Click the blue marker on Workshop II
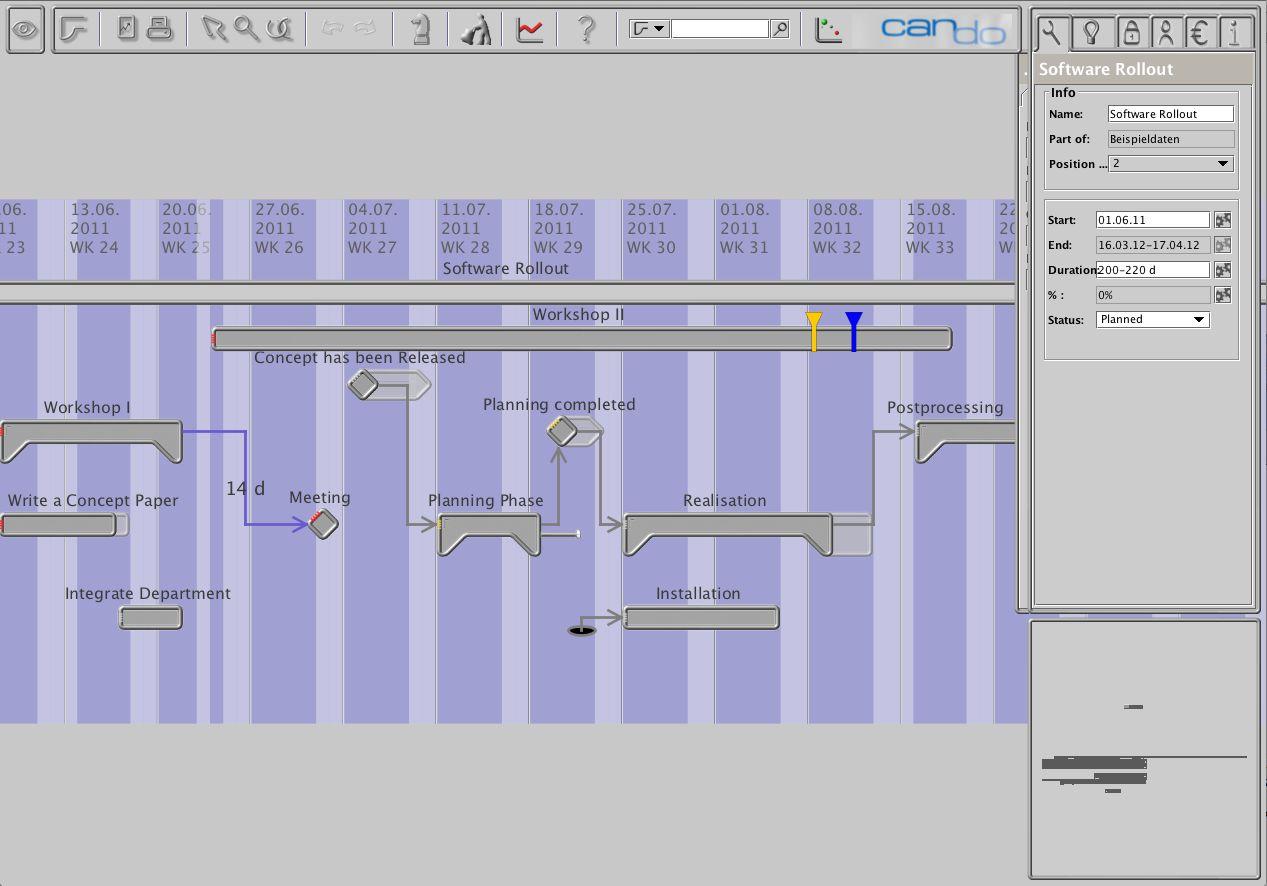The image size is (1267, 886). pyautogui.click(x=853, y=330)
